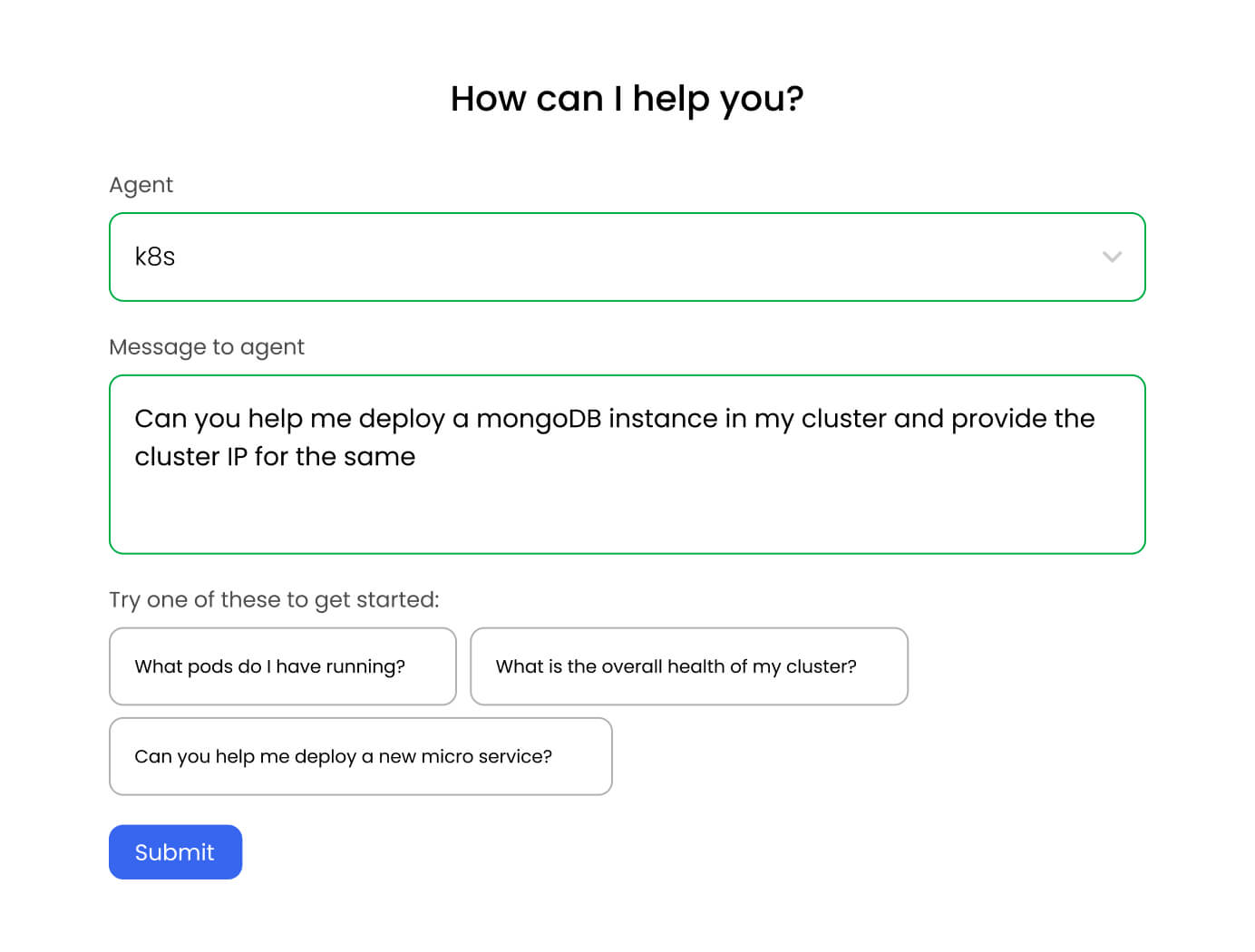
Task: Place cursor on "mongoDB" in the message
Action: (539, 419)
